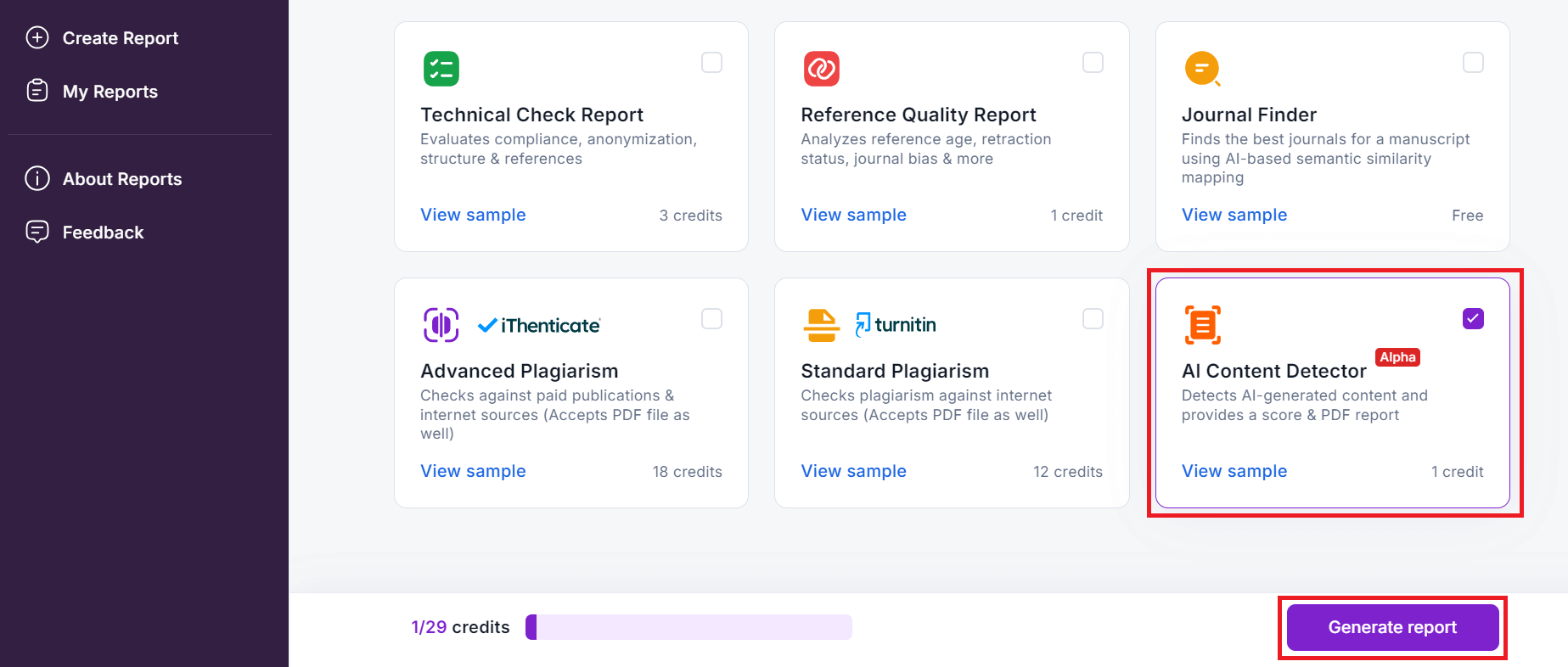Image resolution: width=1568 pixels, height=667 pixels.
Task: Click the Alpha badge on AI Content Detector
Action: click(x=1397, y=357)
